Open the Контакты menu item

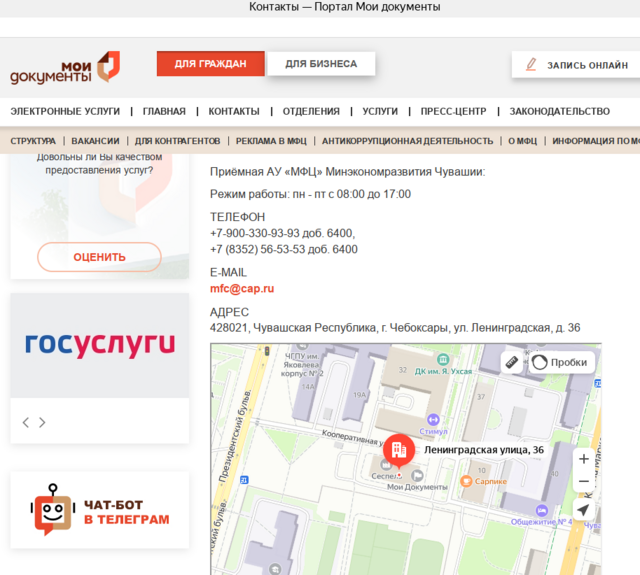(x=234, y=111)
